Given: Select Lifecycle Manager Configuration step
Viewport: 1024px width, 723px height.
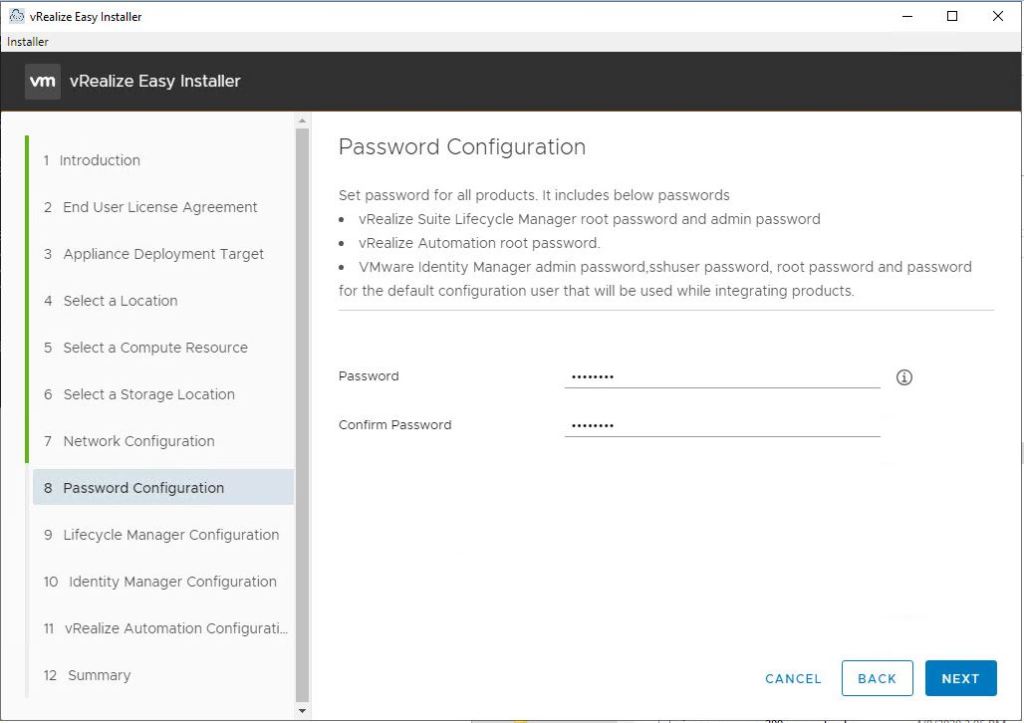Looking at the screenshot, I should pos(171,535).
